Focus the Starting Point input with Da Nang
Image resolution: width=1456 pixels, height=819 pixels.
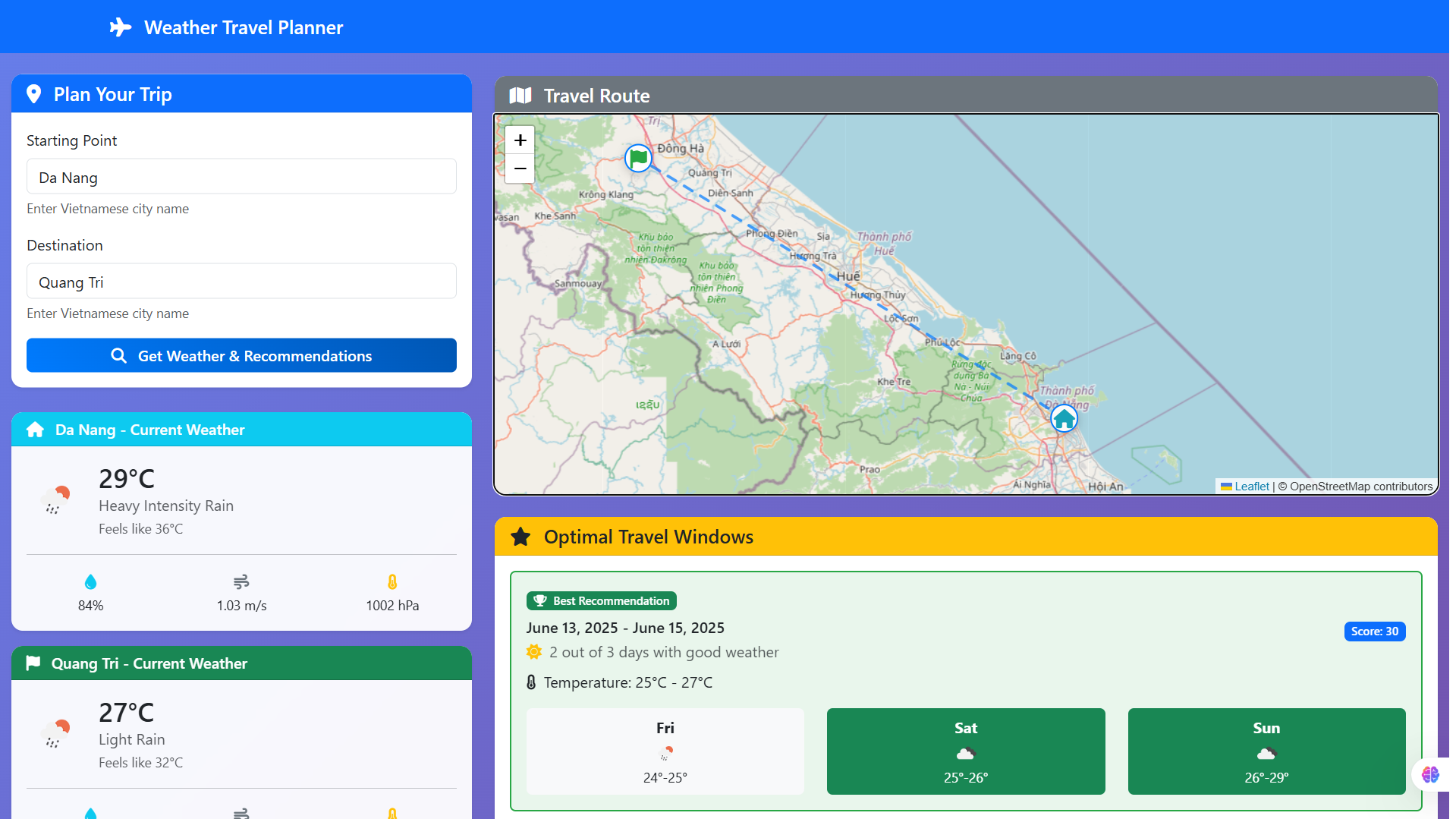241,177
